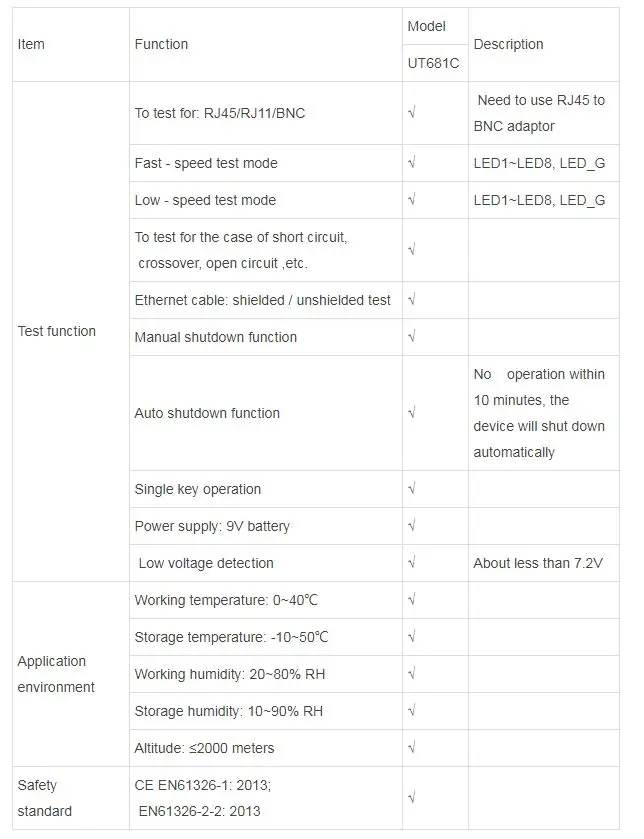Click the checkmark beside Fast-speed test mode
The width and height of the screenshot is (644, 839).
[412, 162]
